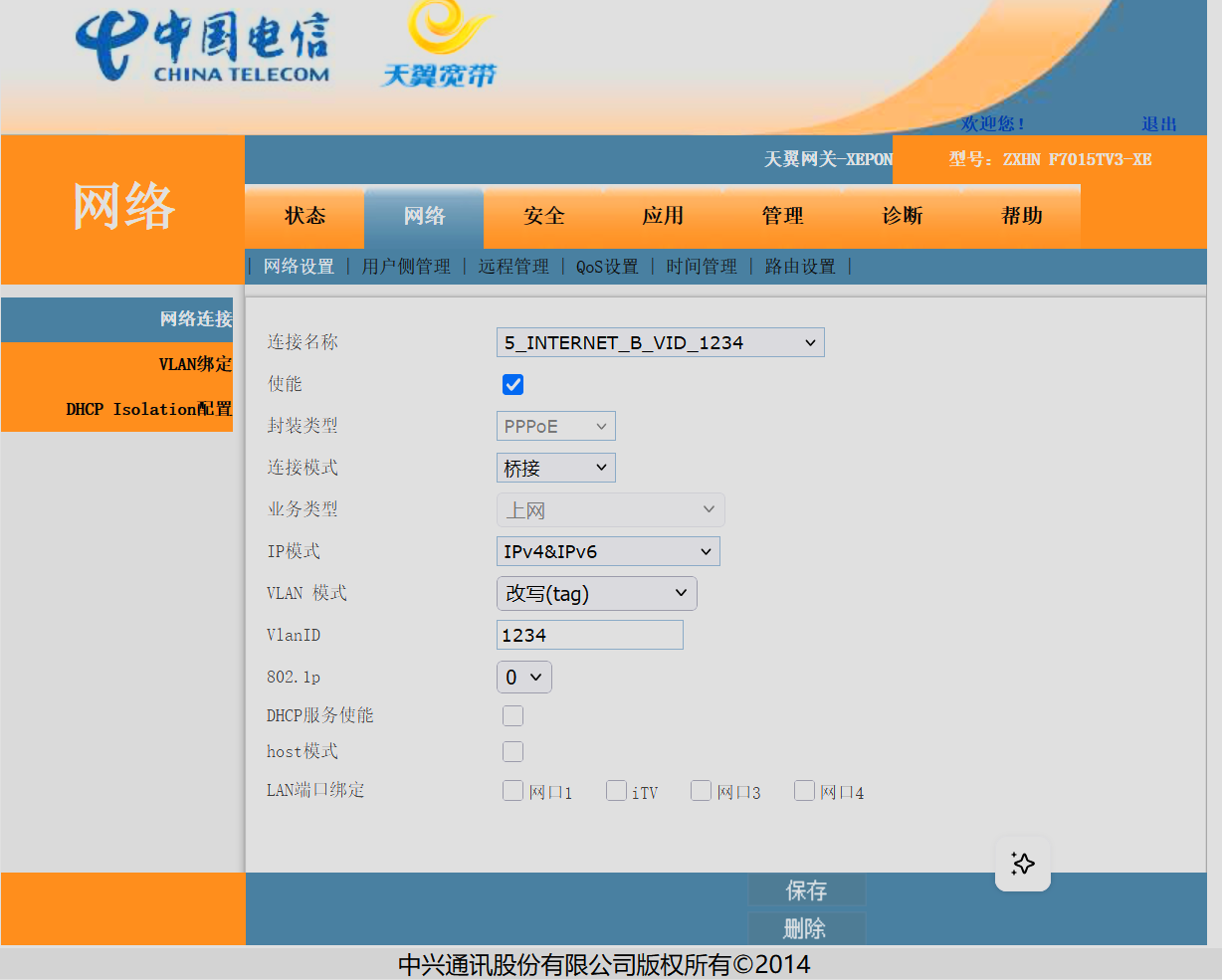Open the 连接名称 connection name dropdown
This screenshot has width=1222, height=980.
[660, 343]
